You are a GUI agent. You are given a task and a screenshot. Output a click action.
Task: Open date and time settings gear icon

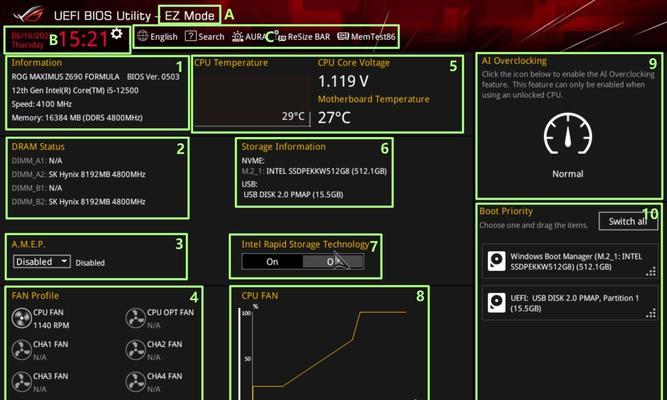[x=117, y=34]
